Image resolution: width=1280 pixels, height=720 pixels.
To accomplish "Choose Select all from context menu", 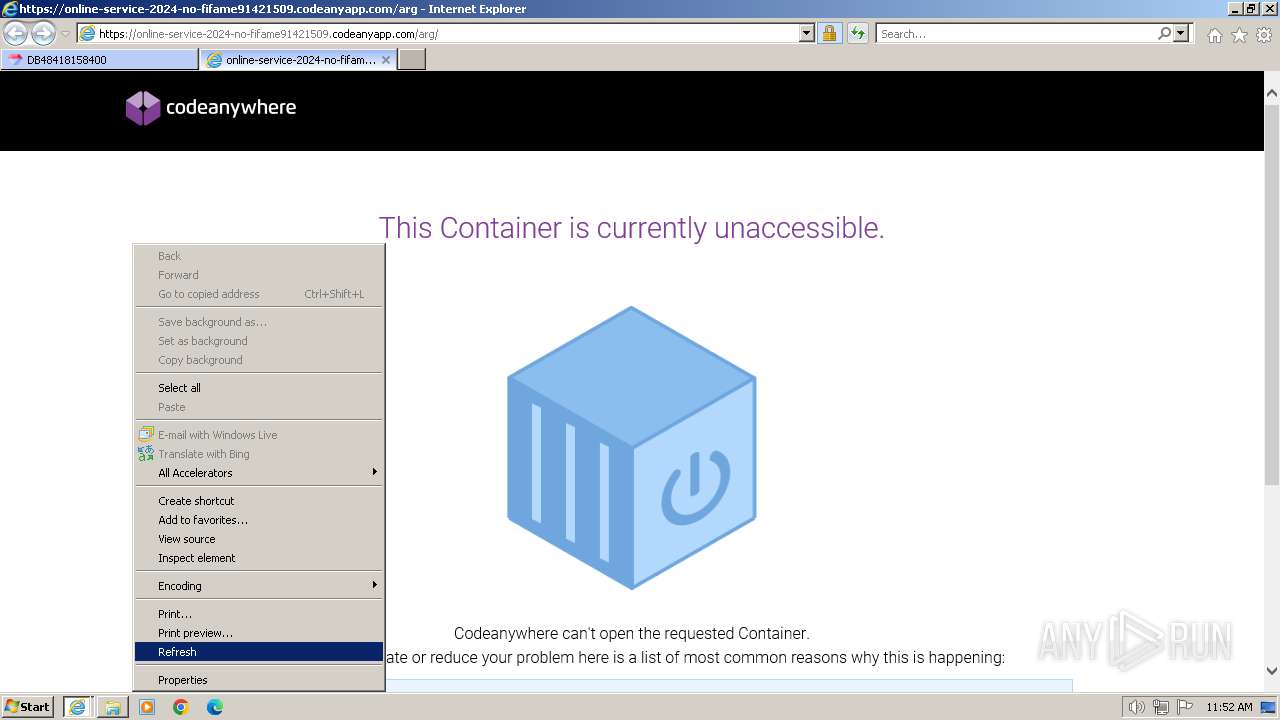I will [x=259, y=388].
